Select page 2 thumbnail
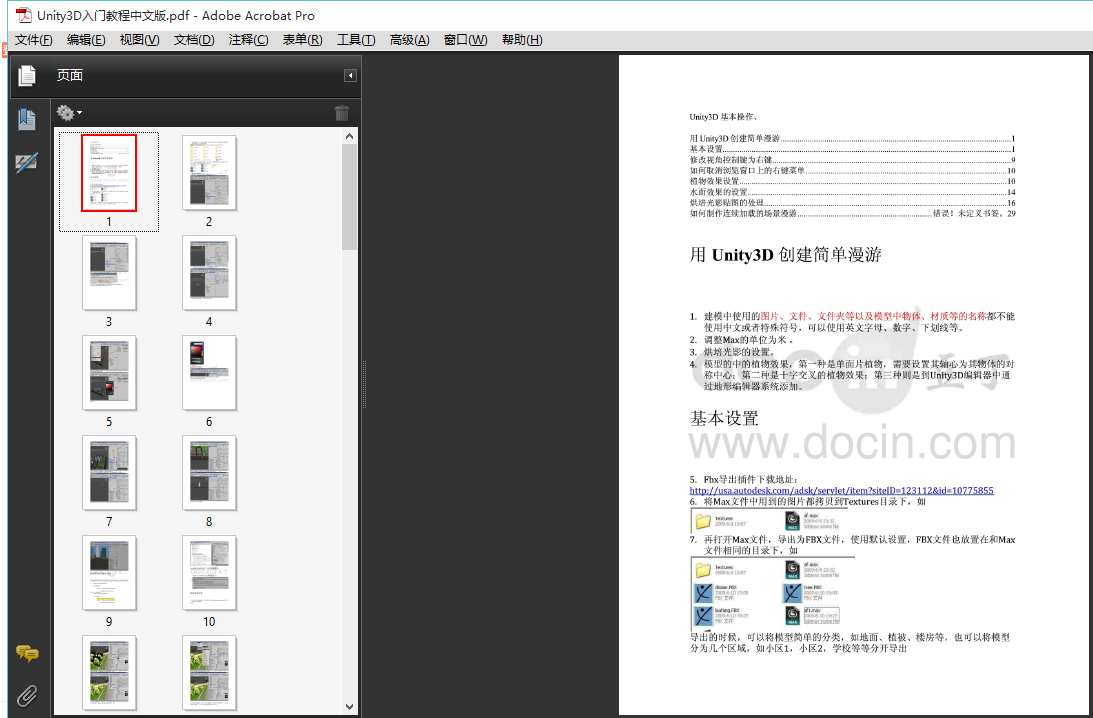The image size is (1093, 718). click(209, 174)
